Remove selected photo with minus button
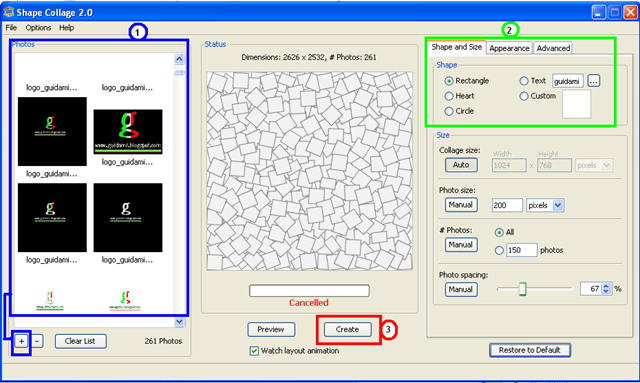 (x=37, y=341)
